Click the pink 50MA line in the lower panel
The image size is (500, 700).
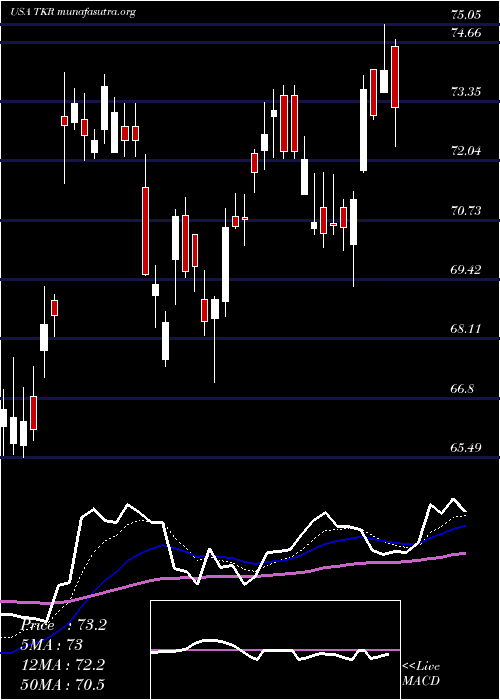click(232, 577)
